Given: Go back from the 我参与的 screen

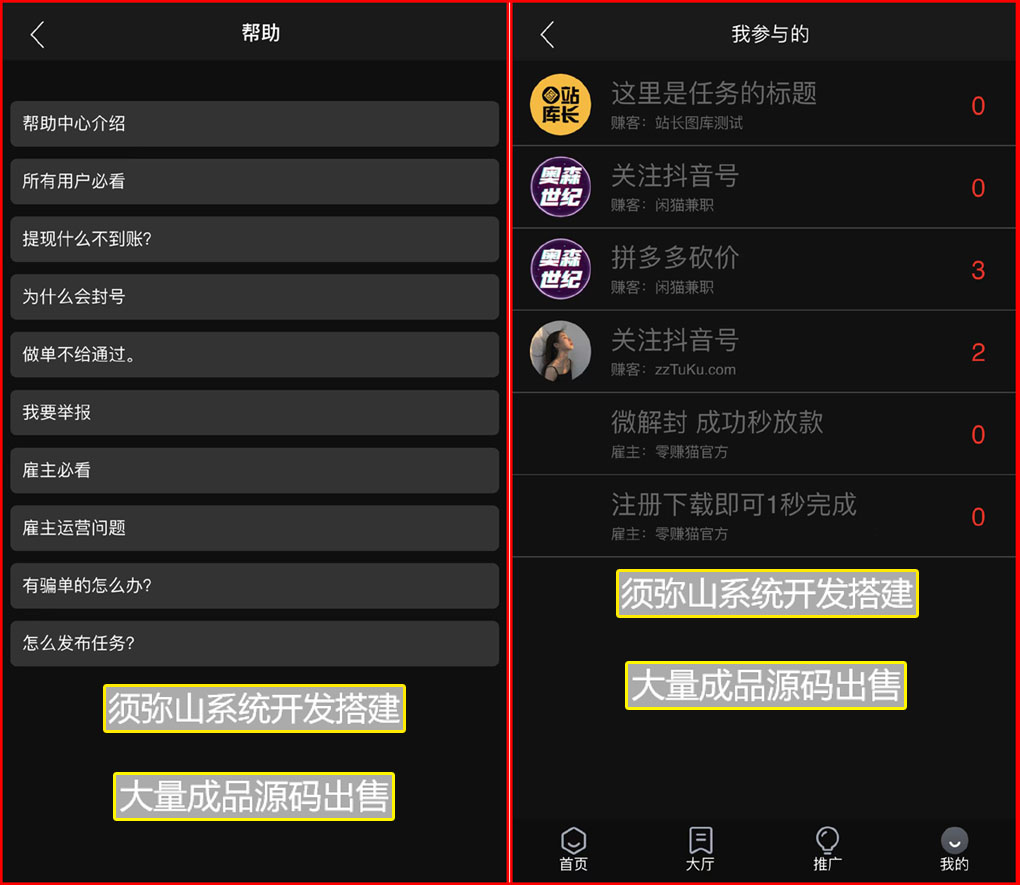Looking at the screenshot, I should (548, 34).
